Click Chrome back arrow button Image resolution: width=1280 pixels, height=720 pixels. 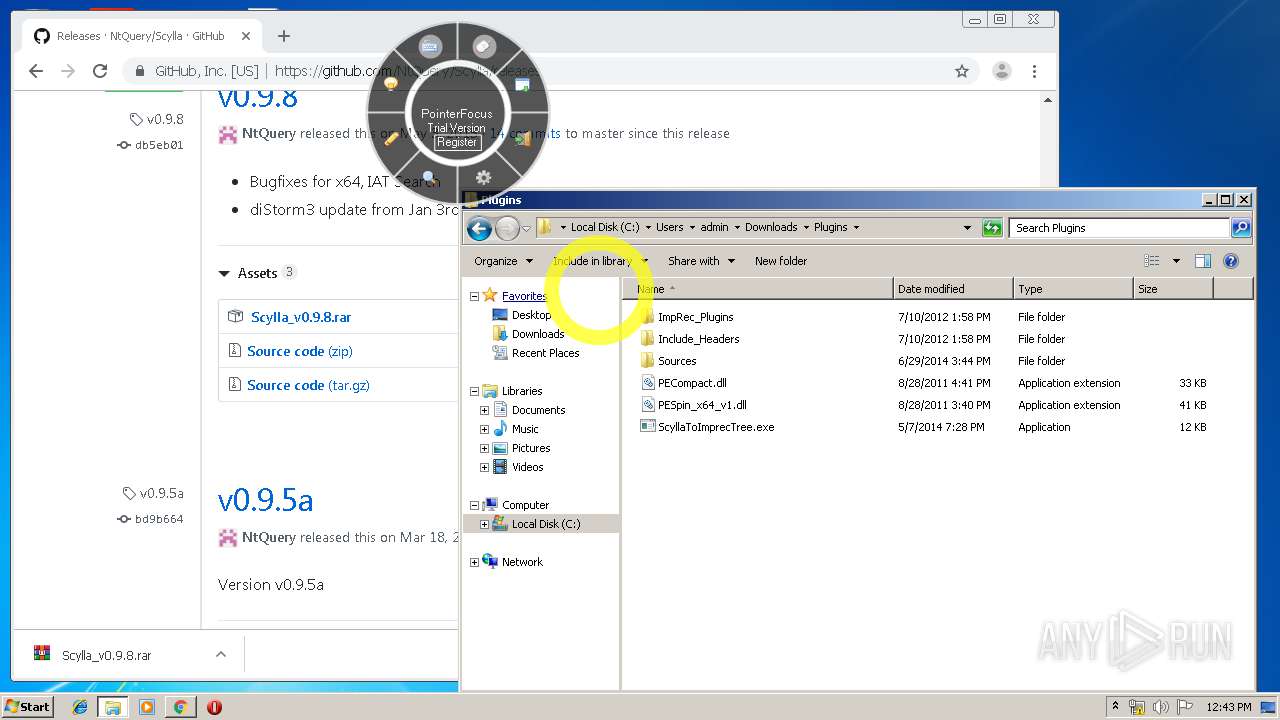pos(36,71)
